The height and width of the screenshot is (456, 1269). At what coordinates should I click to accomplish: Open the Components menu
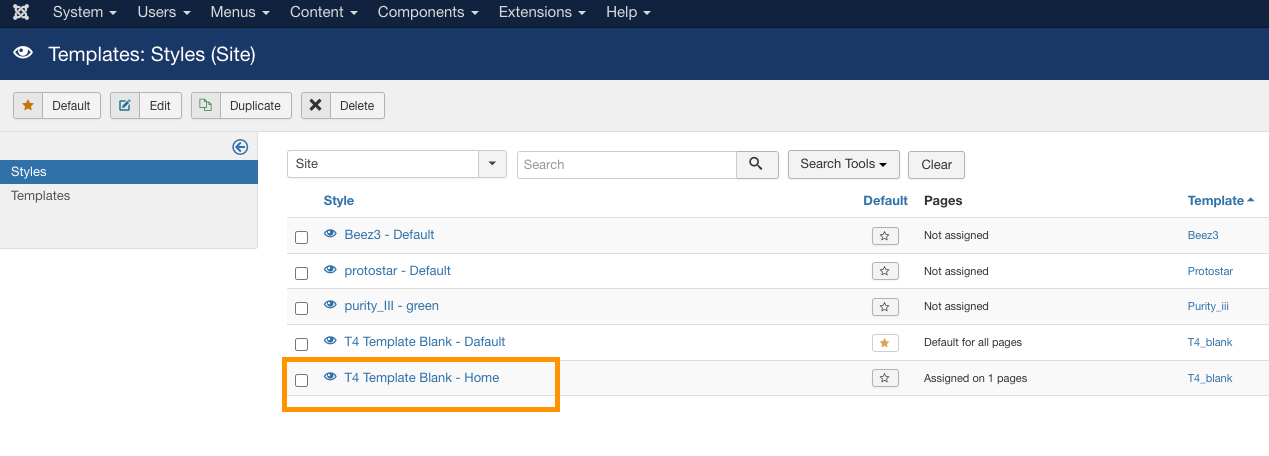[x=425, y=13]
